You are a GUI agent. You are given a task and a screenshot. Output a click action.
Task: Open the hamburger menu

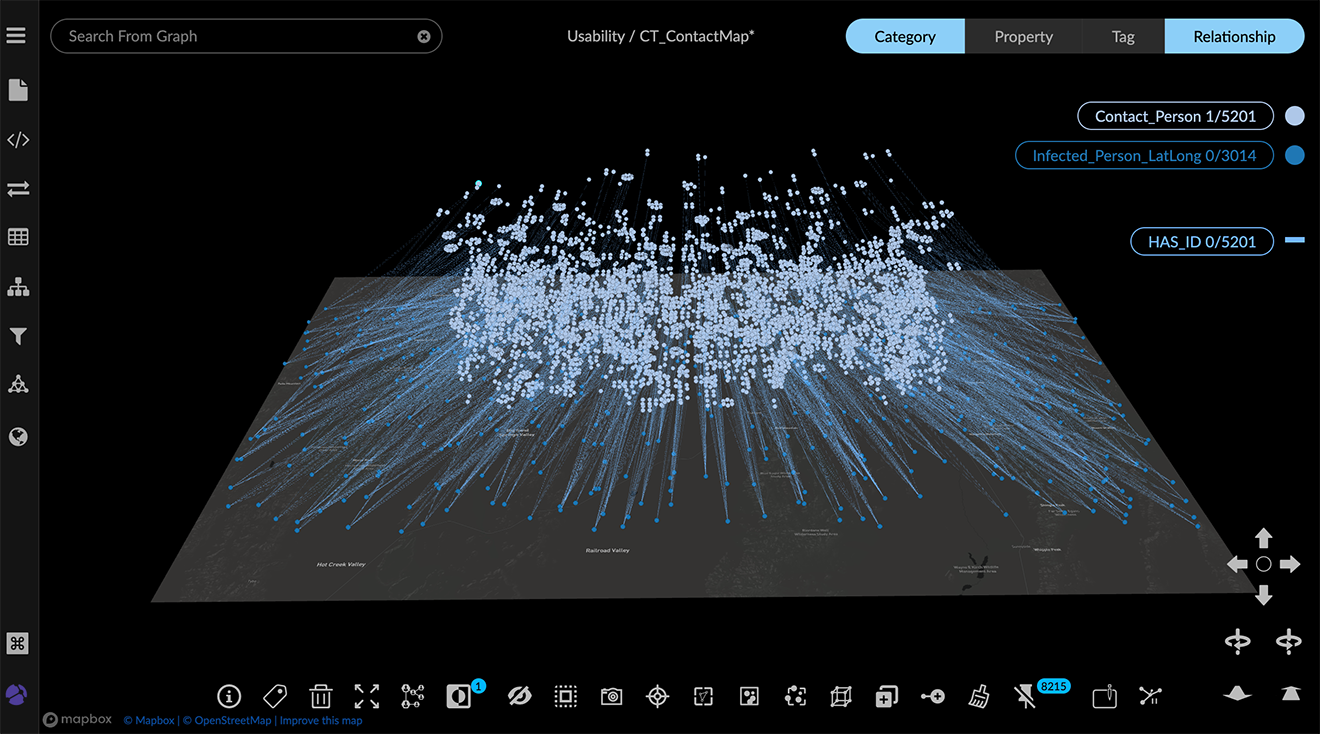(16, 36)
